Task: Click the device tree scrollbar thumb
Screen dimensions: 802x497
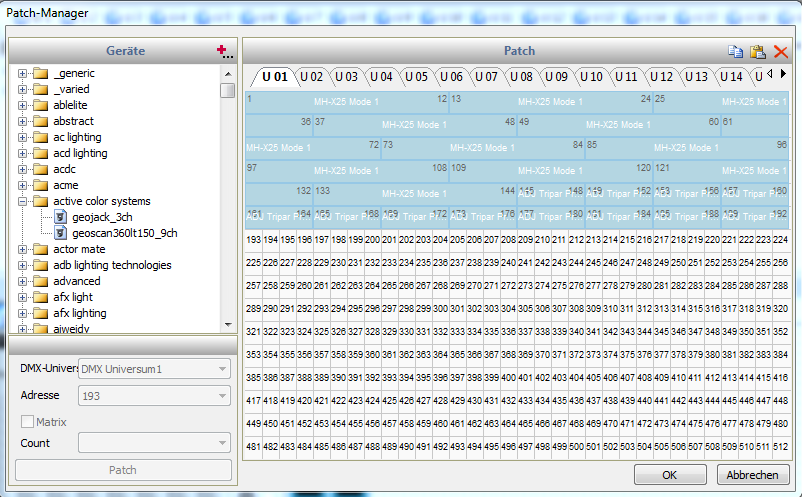Action: 228,91
